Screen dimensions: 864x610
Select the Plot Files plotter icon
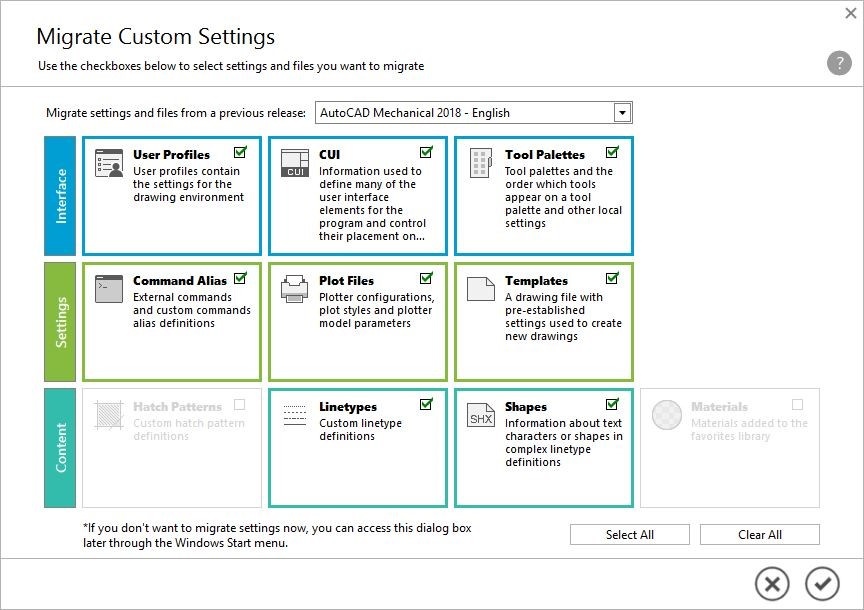294,289
